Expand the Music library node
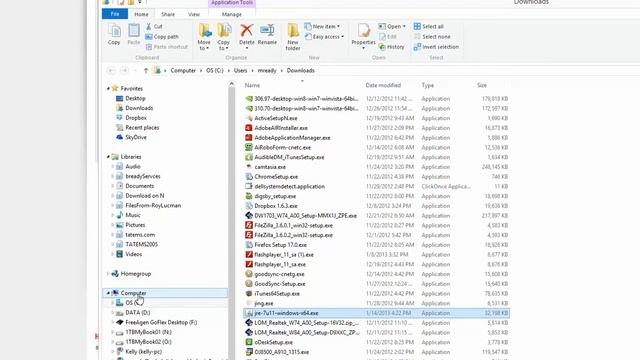Image resolution: width=640 pixels, height=360 pixels. [113, 215]
